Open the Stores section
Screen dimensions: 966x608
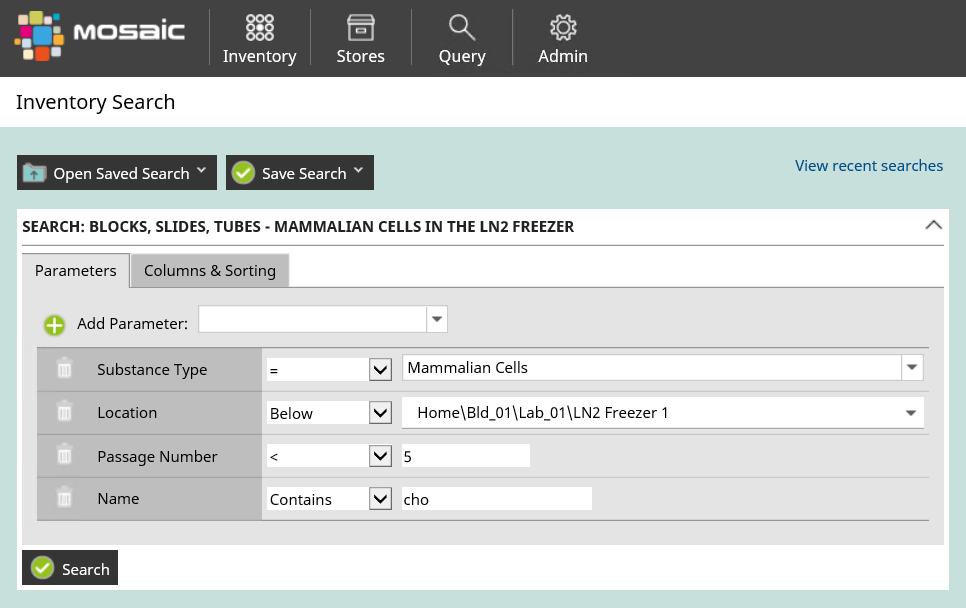[360, 38]
